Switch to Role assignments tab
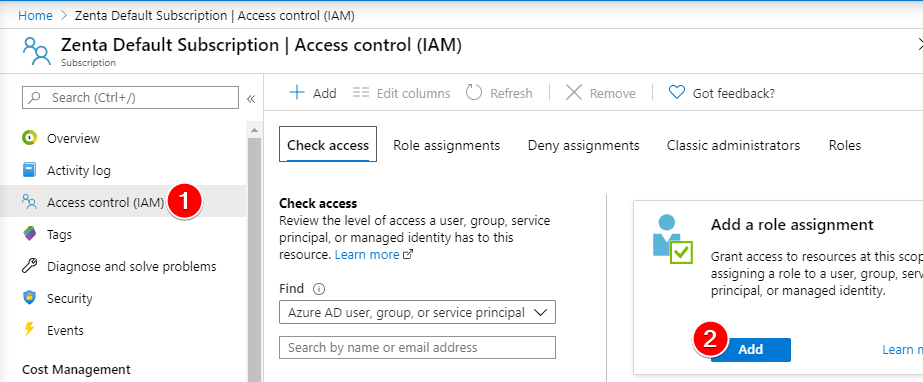Image resolution: width=923 pixels, height=382 pixels. point(447,145)
